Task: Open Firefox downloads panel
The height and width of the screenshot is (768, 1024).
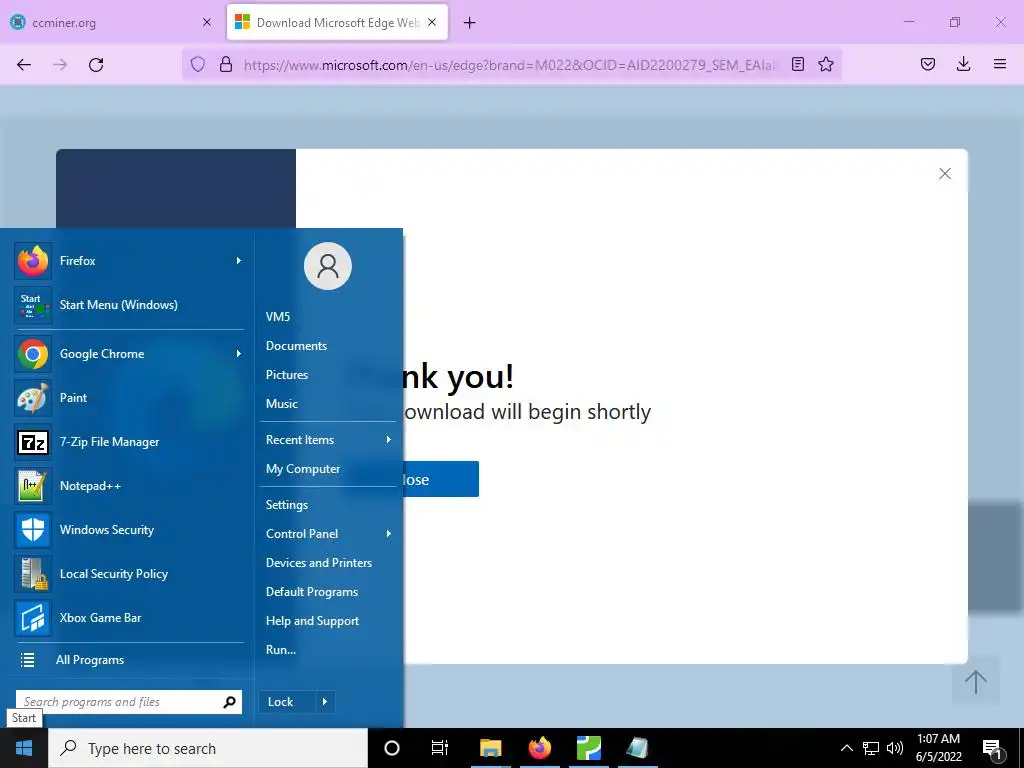Action: tap(963, 65)
